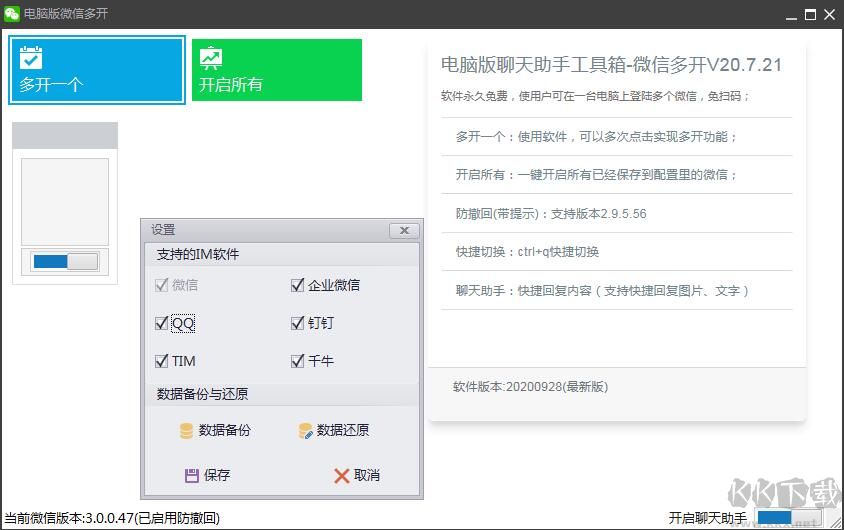This screenshot has width=844, height=530.
Task: Click the 数据备份 database icon
Action: tap(186, 431)
